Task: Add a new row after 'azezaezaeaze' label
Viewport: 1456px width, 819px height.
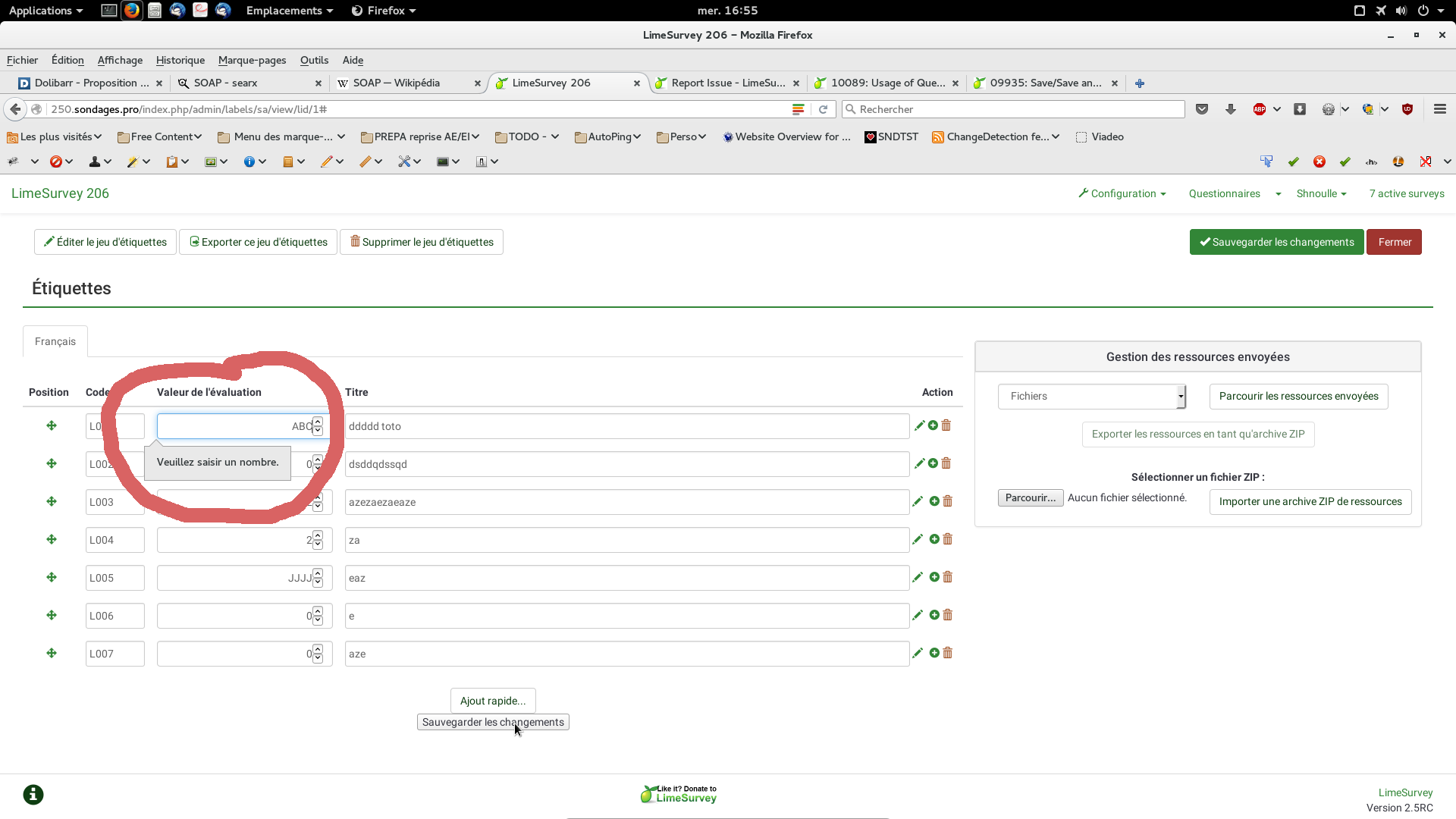Action: tap(934, 501)
